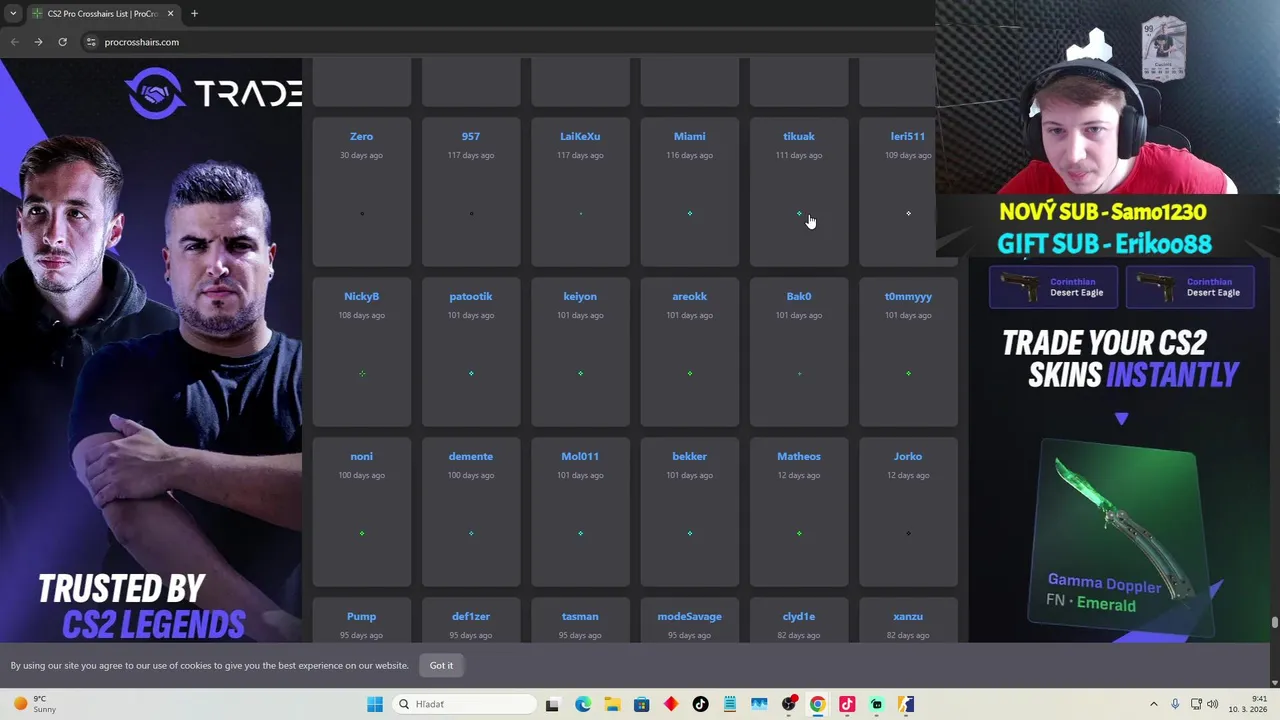This screenshot has width=1280, height=720.
Task: Switch to Google Chrome in the taskbar
Action: click(x=817, y=704)
